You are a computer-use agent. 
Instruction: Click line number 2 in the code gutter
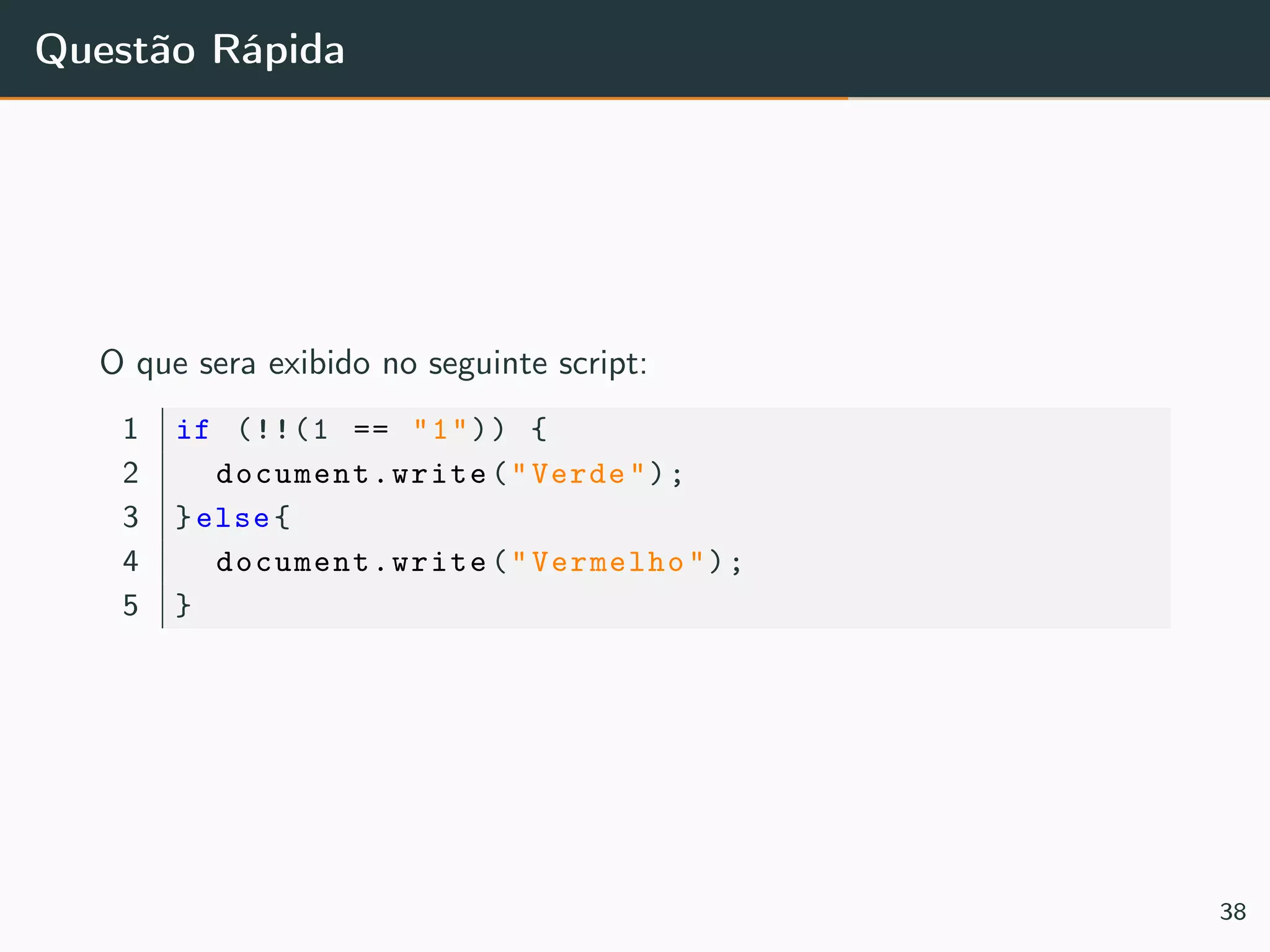point(130,473)
